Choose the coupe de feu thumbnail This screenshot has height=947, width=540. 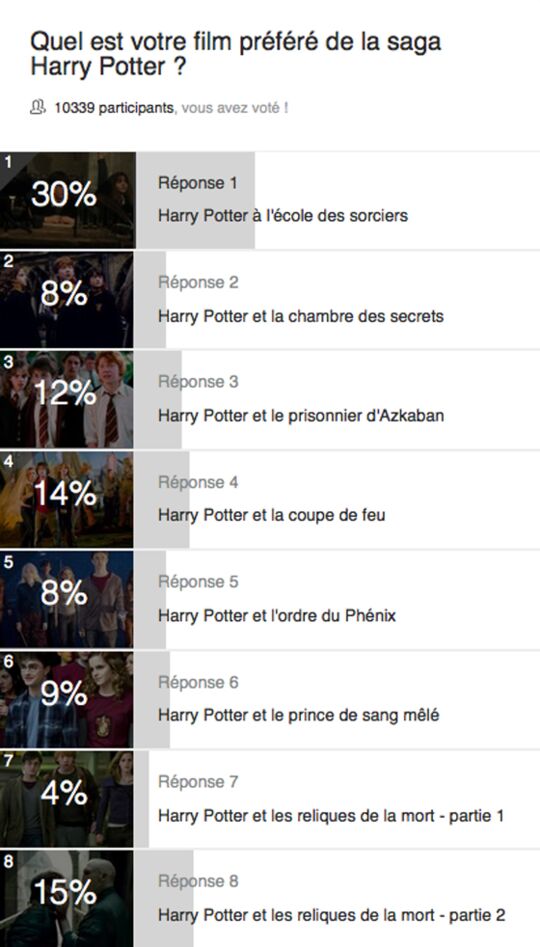pyautogui.click(x=67, y=499)
